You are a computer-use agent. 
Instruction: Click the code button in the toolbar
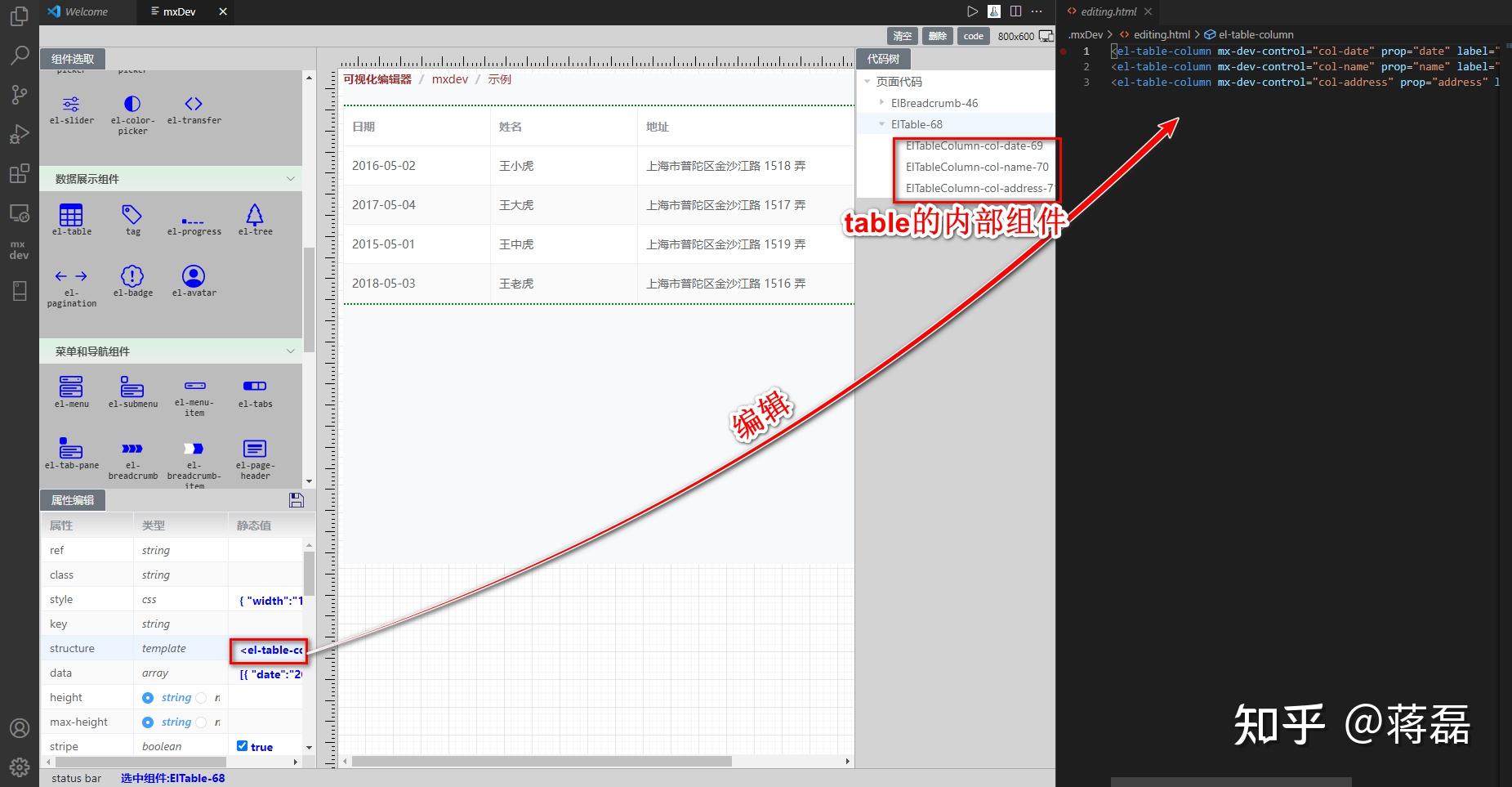click(973, 36)
